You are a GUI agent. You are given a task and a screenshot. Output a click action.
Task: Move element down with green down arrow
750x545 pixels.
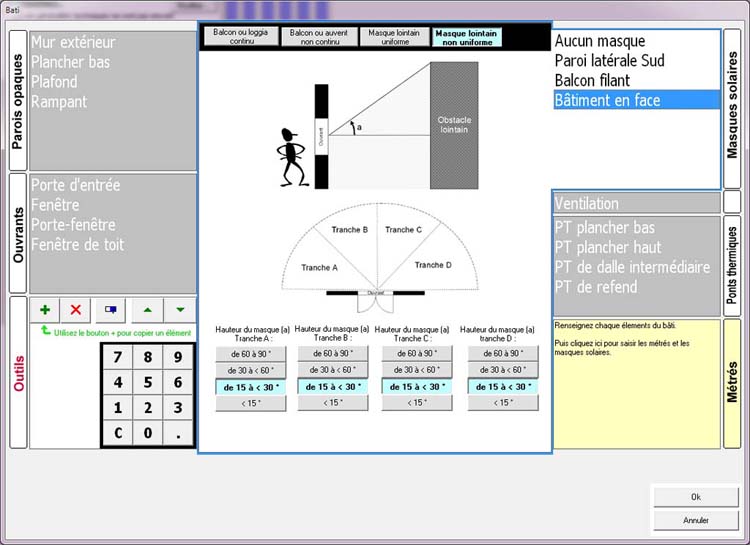point(179,310)
